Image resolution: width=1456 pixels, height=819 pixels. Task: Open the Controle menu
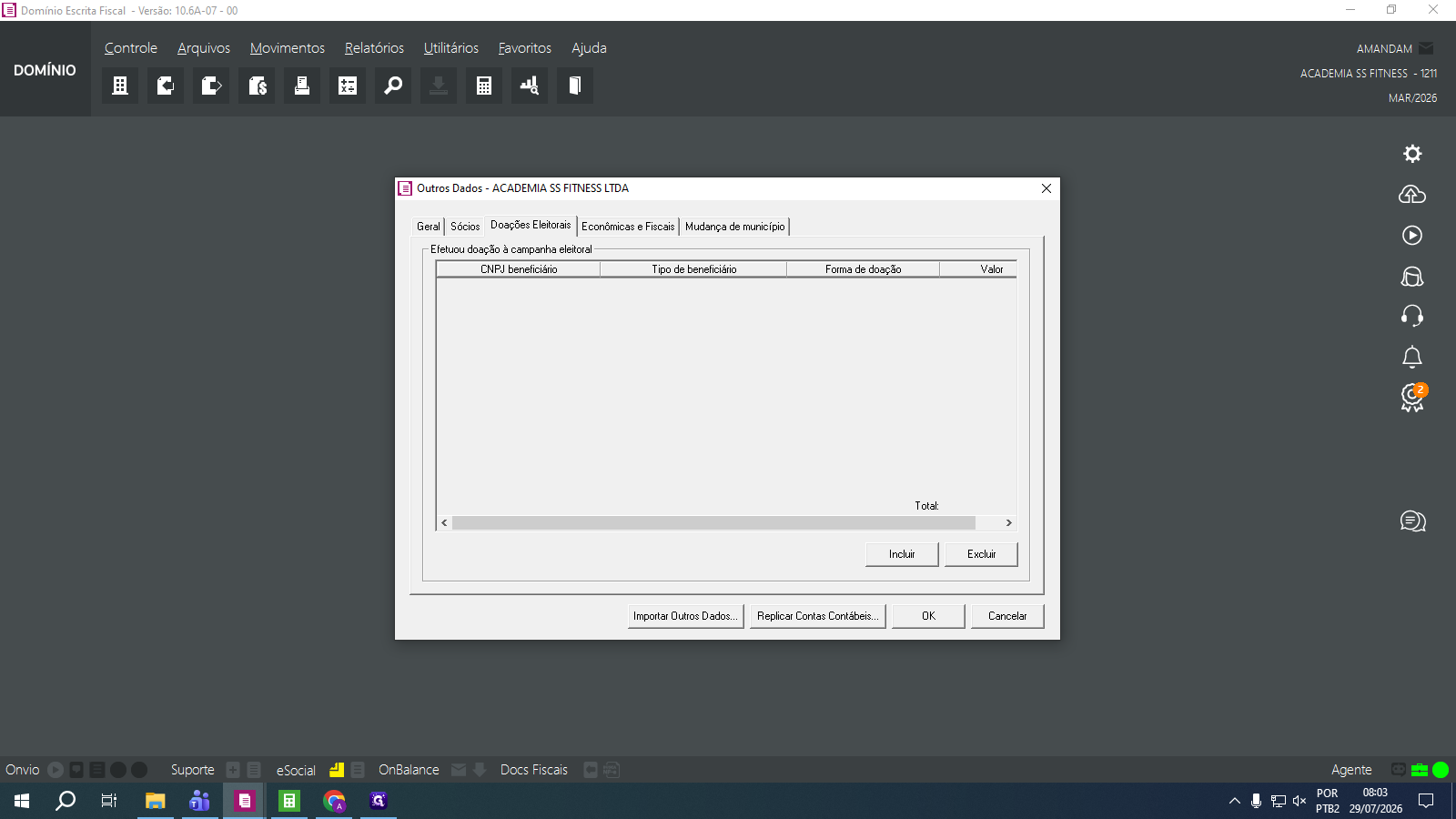point(131,48)
